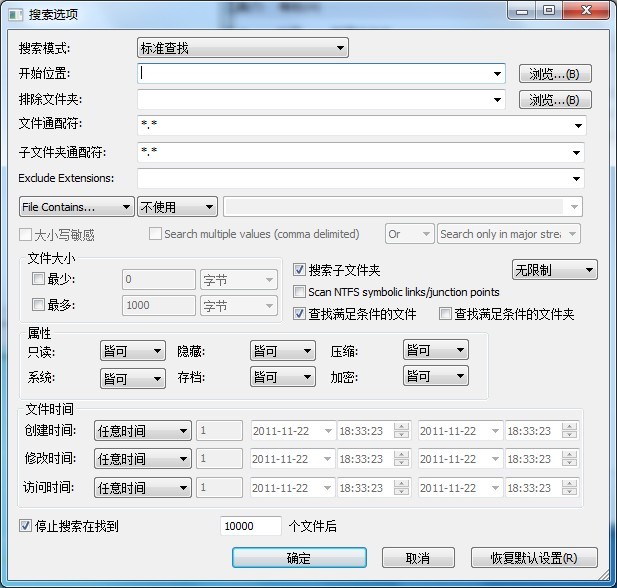Toggle the 停止搜索在找到 checkbox

(x=25, y=525)
